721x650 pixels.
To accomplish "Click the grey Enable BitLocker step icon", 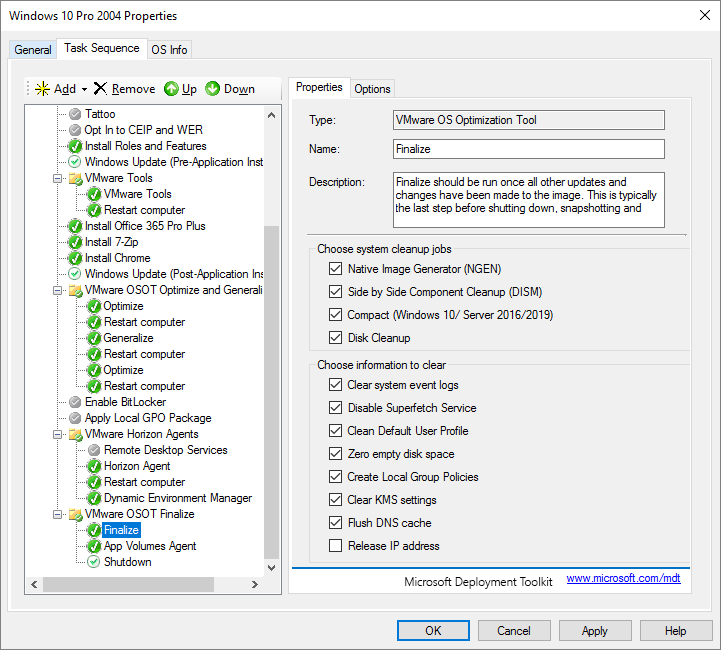I will point(75,402).
